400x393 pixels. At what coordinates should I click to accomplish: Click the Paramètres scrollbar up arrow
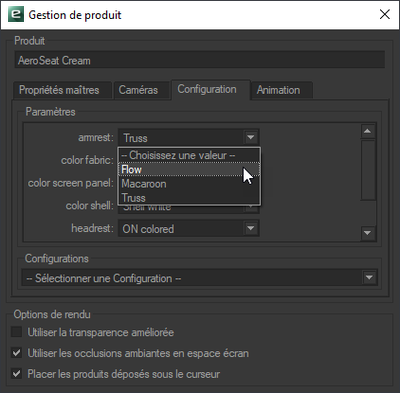(x=367, y=131)
